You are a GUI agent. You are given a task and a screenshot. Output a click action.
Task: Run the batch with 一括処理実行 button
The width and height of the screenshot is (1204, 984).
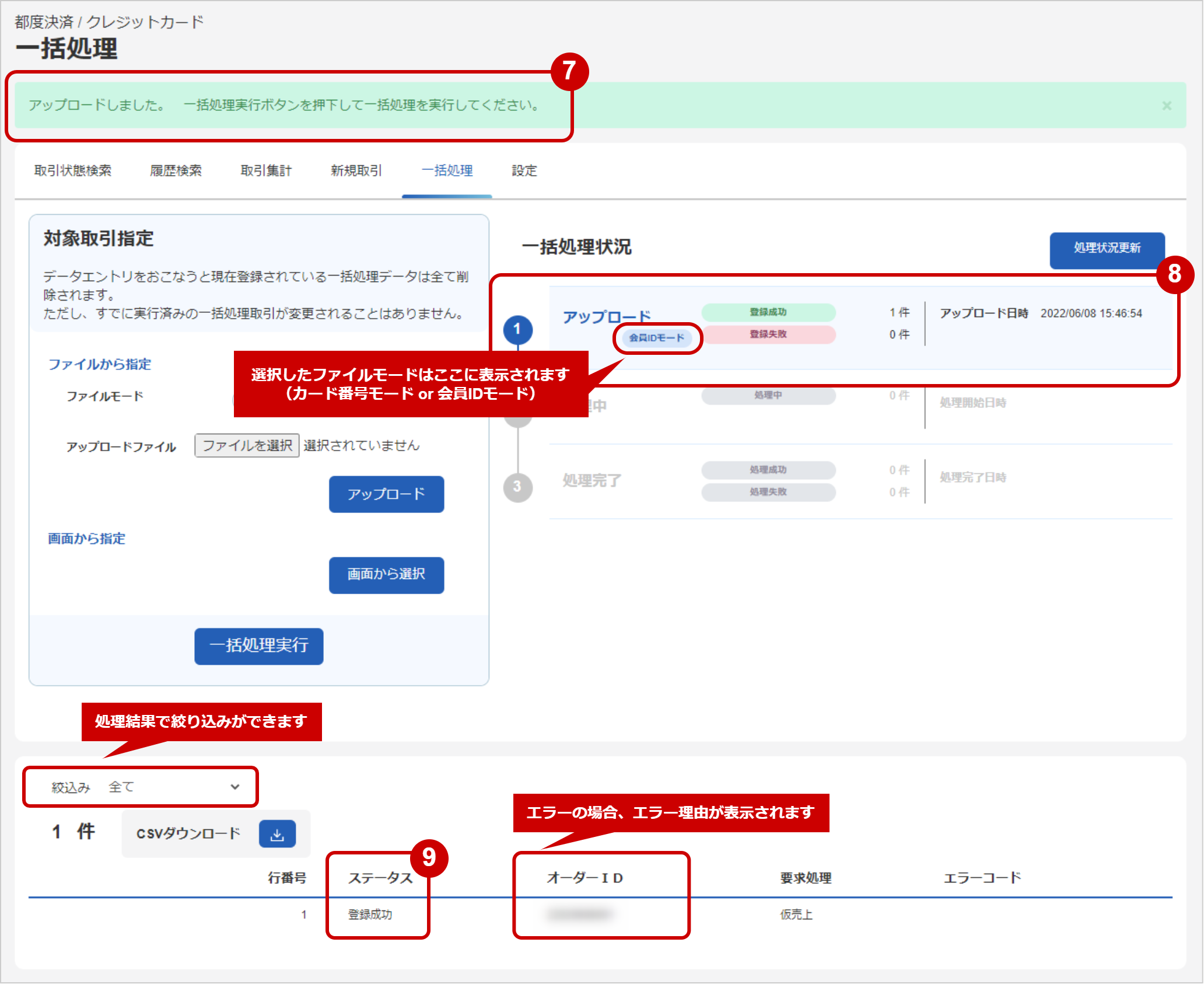point(259,645)
